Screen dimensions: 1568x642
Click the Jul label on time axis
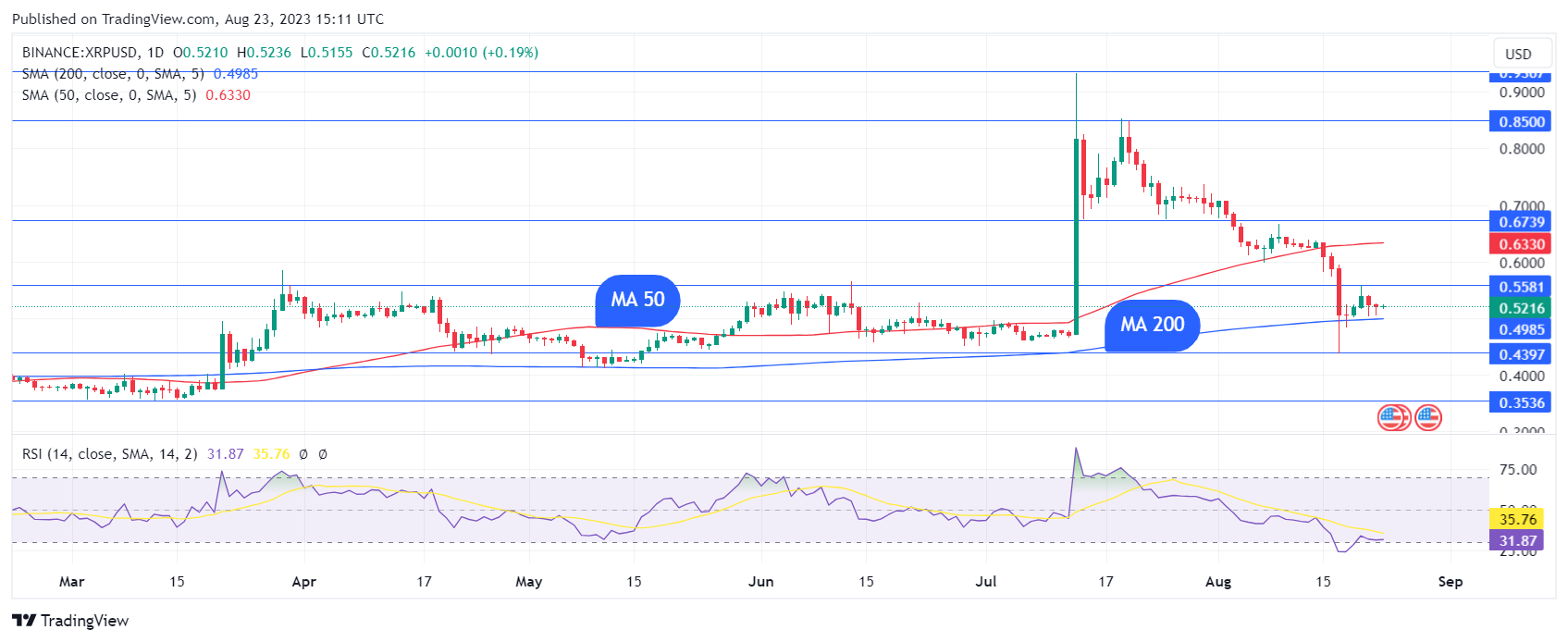click(986, 582)
